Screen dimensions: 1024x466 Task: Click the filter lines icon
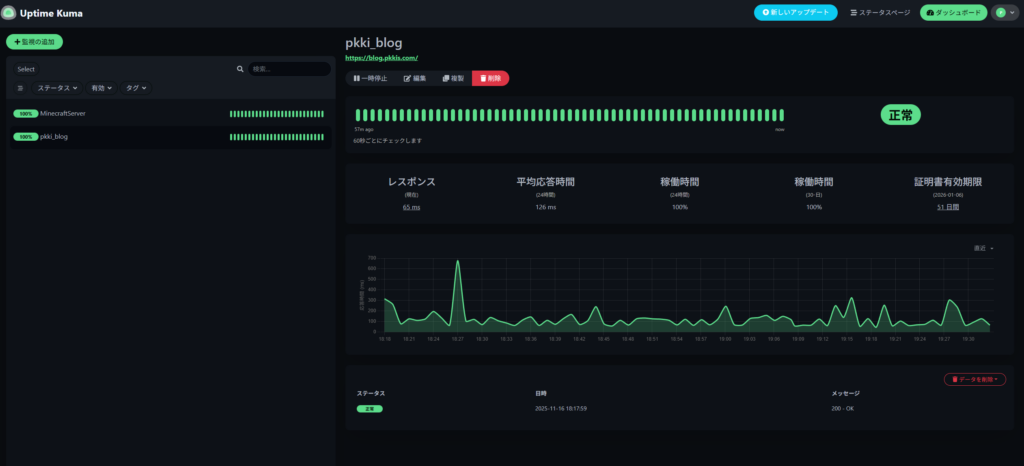pos(20,87)
